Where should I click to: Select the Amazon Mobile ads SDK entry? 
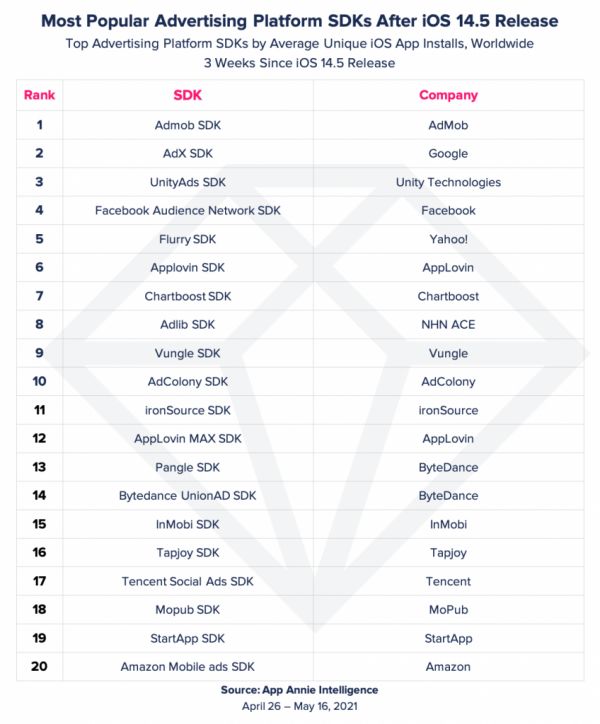(x=188, y=667)
